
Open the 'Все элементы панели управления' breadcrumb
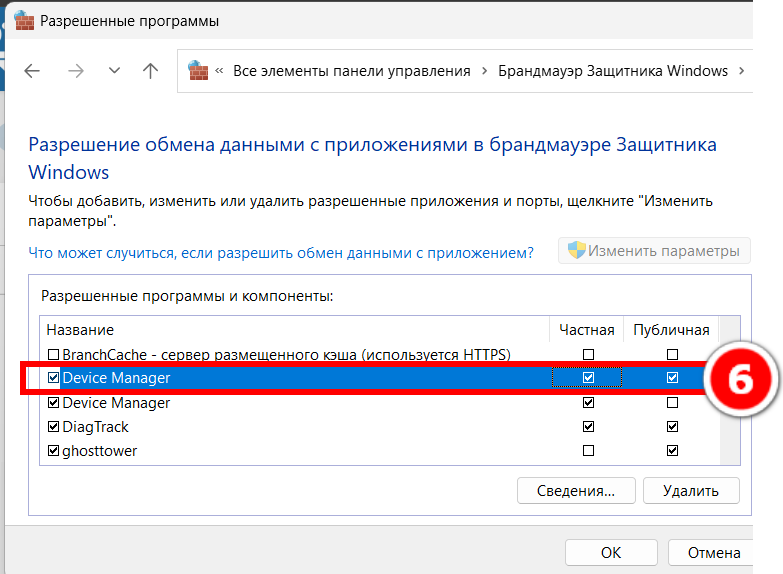(352, 71)
